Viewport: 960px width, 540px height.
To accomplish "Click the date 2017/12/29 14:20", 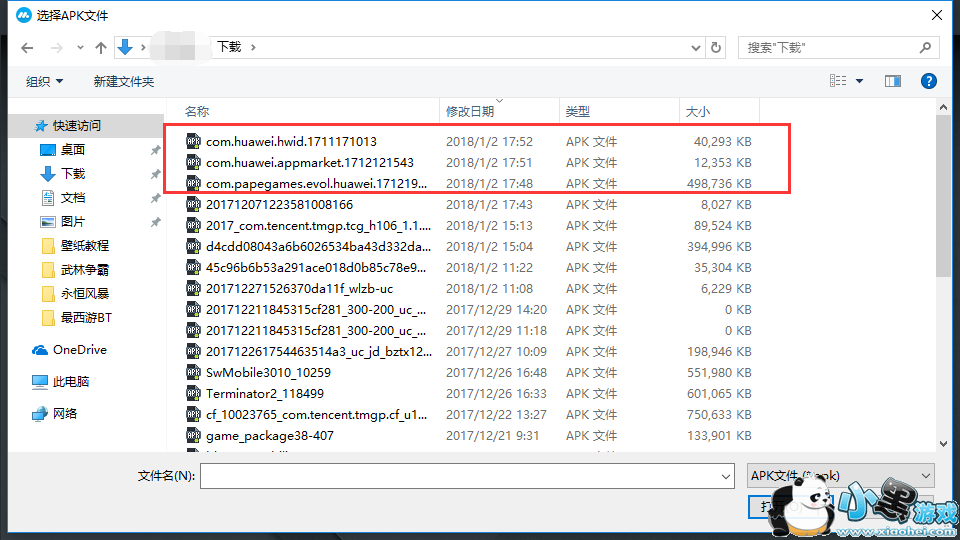I will coord(496,310).
